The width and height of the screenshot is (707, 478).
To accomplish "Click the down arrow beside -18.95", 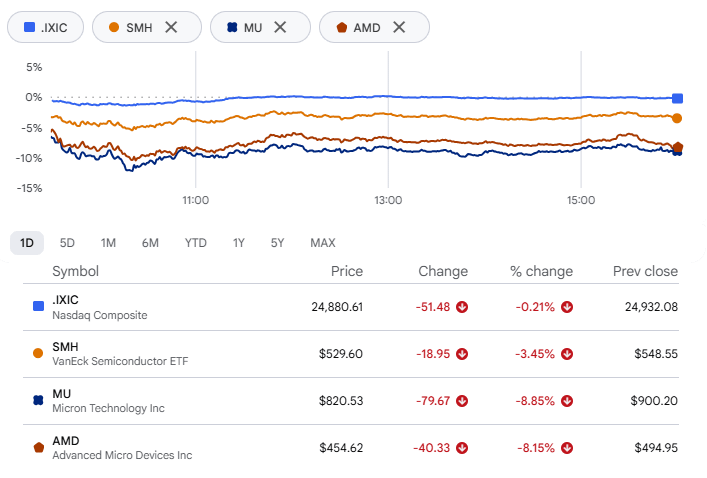I will click(462, 354).
